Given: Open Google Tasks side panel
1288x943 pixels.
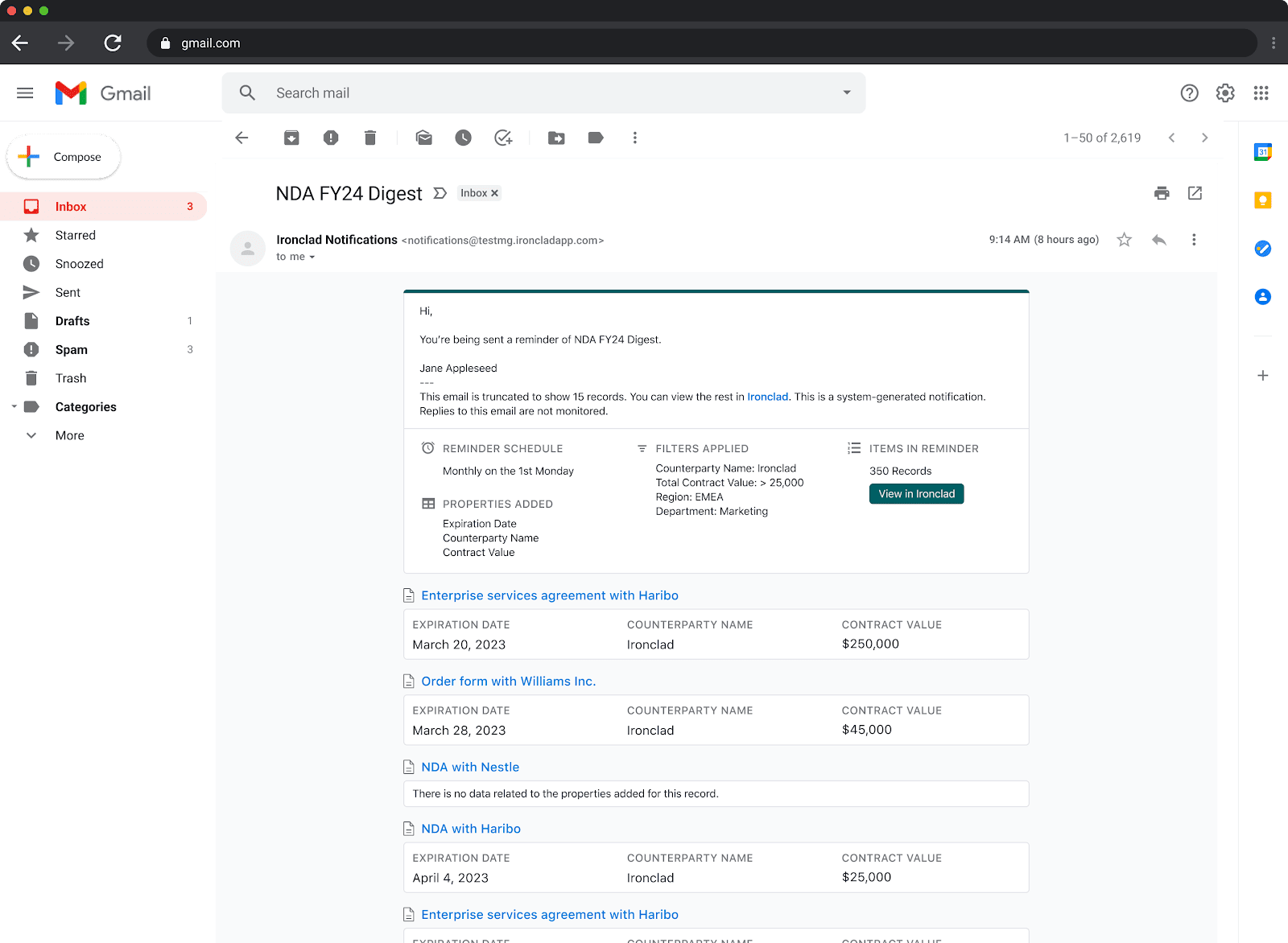Looking at the screenshot, I should coord(1263,249).
